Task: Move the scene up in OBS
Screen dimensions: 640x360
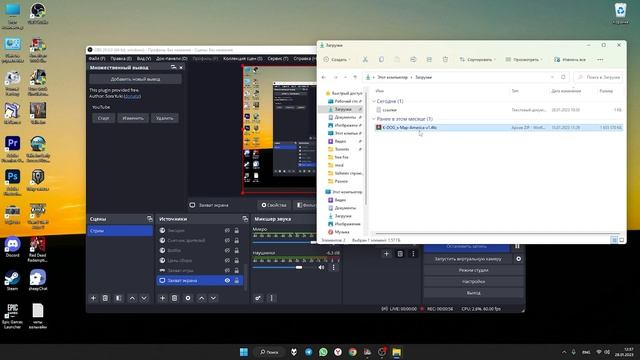Action: point(132,298)
